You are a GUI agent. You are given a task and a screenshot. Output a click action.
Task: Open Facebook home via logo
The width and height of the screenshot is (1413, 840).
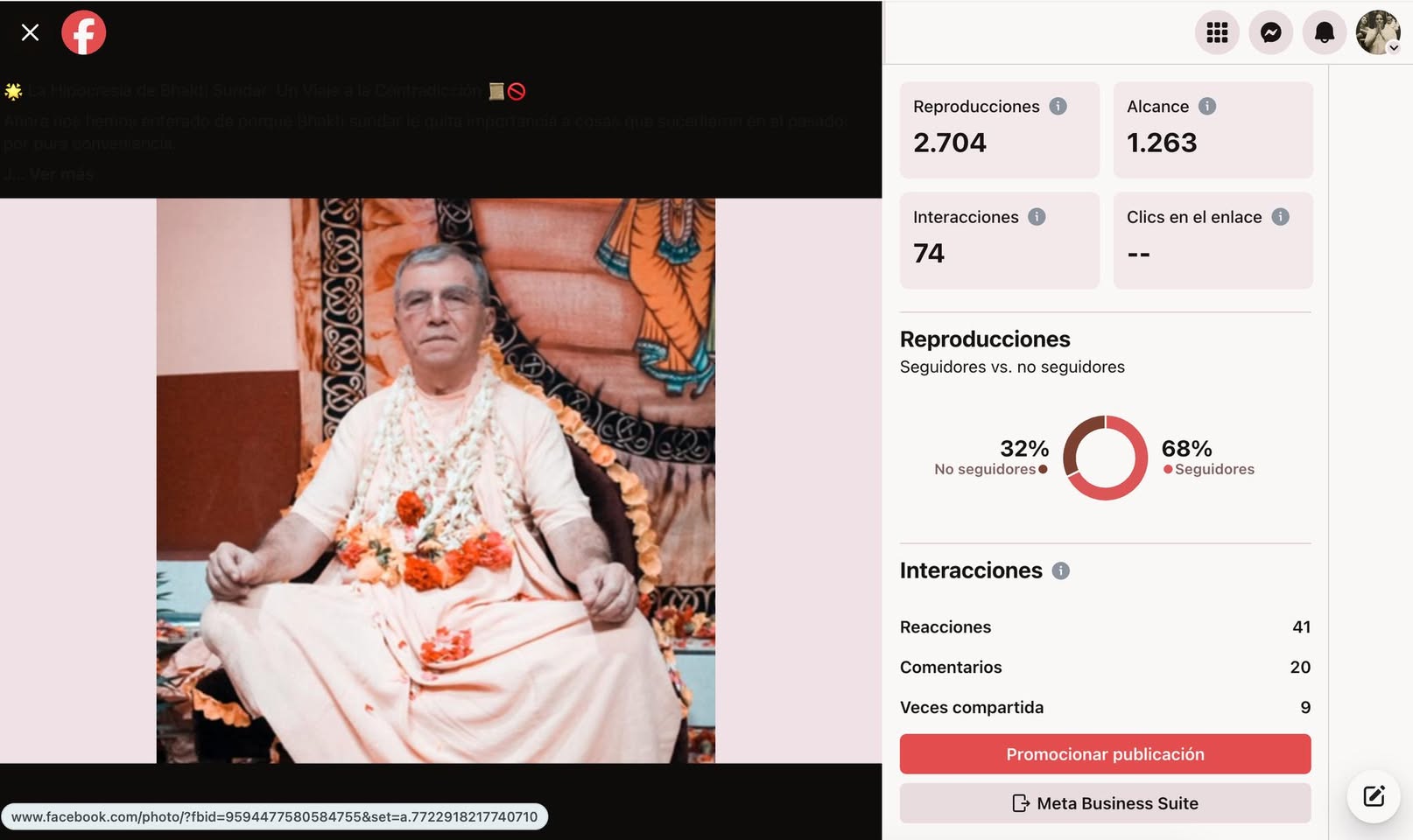click(84, 32)
